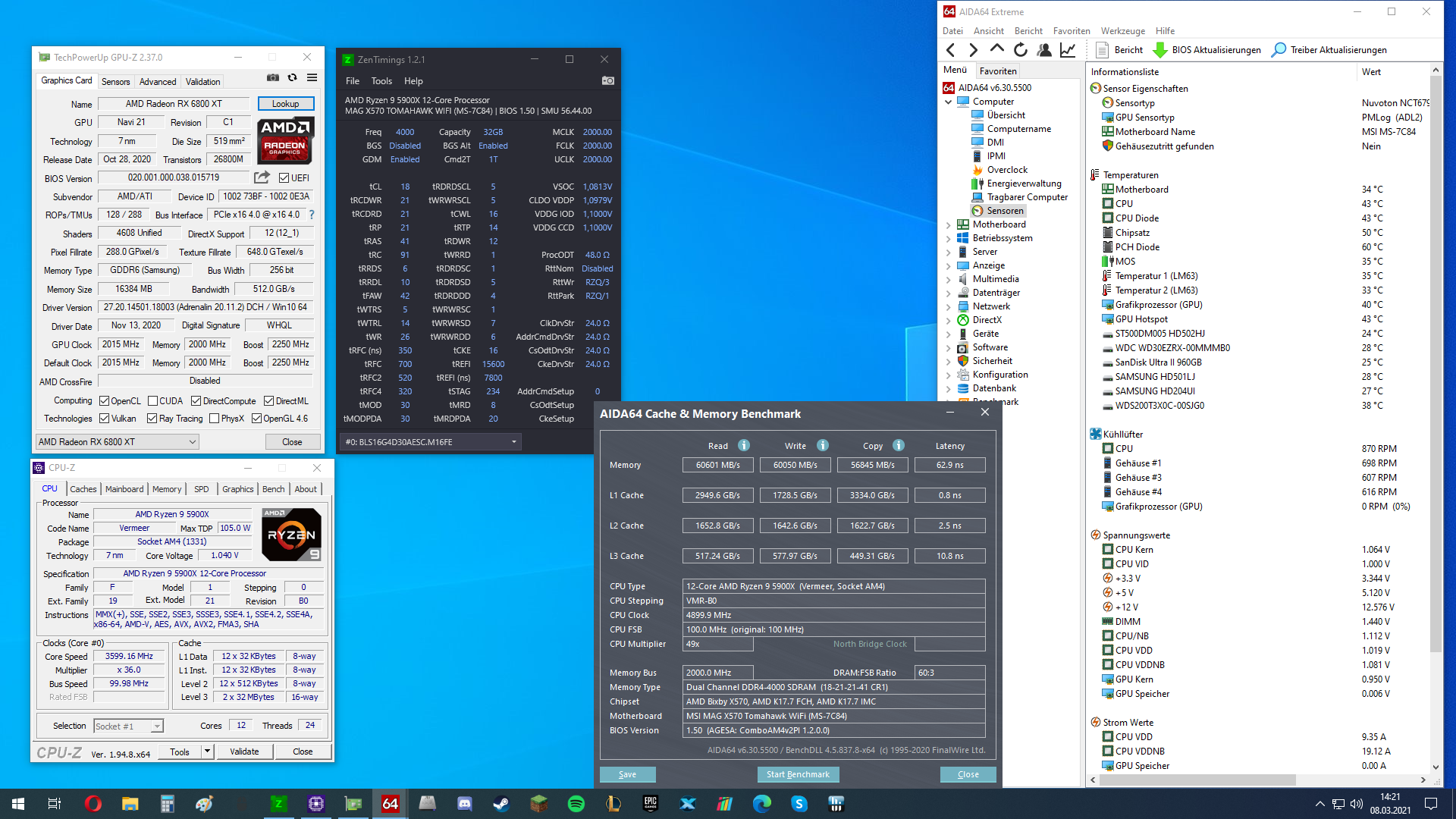Image resolution: width=1456 pixels, height=819 pixels.
Task: Click BIOS Aktualisierungen green arrow icon
Action: coord(1159,50)
